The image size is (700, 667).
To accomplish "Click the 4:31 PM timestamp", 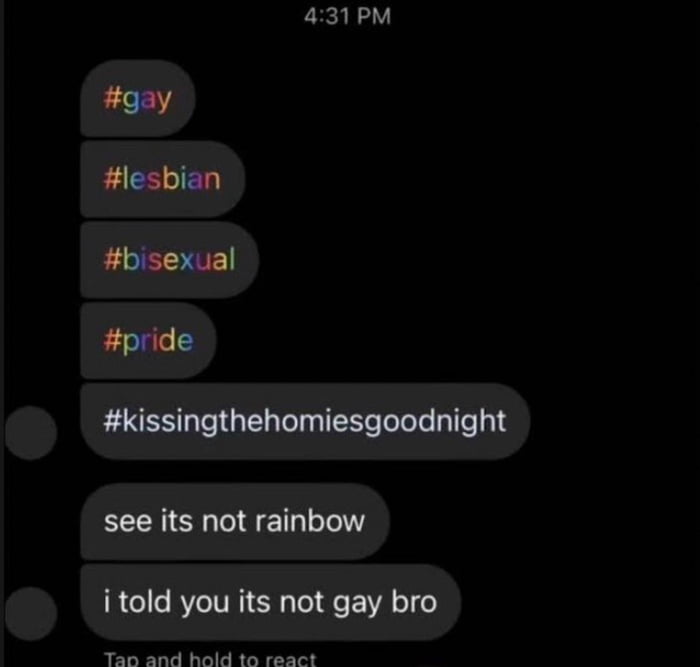I will 347,16.
